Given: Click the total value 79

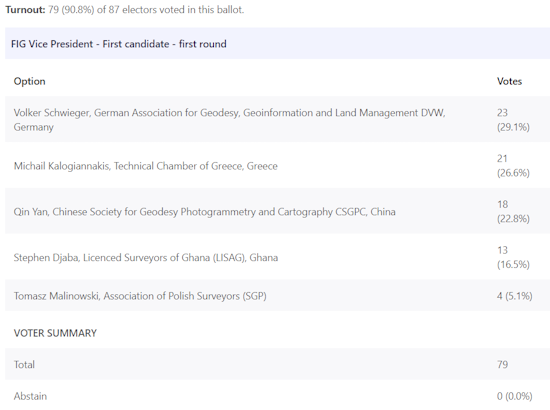Looking at the screenshot, I should 502,364.
